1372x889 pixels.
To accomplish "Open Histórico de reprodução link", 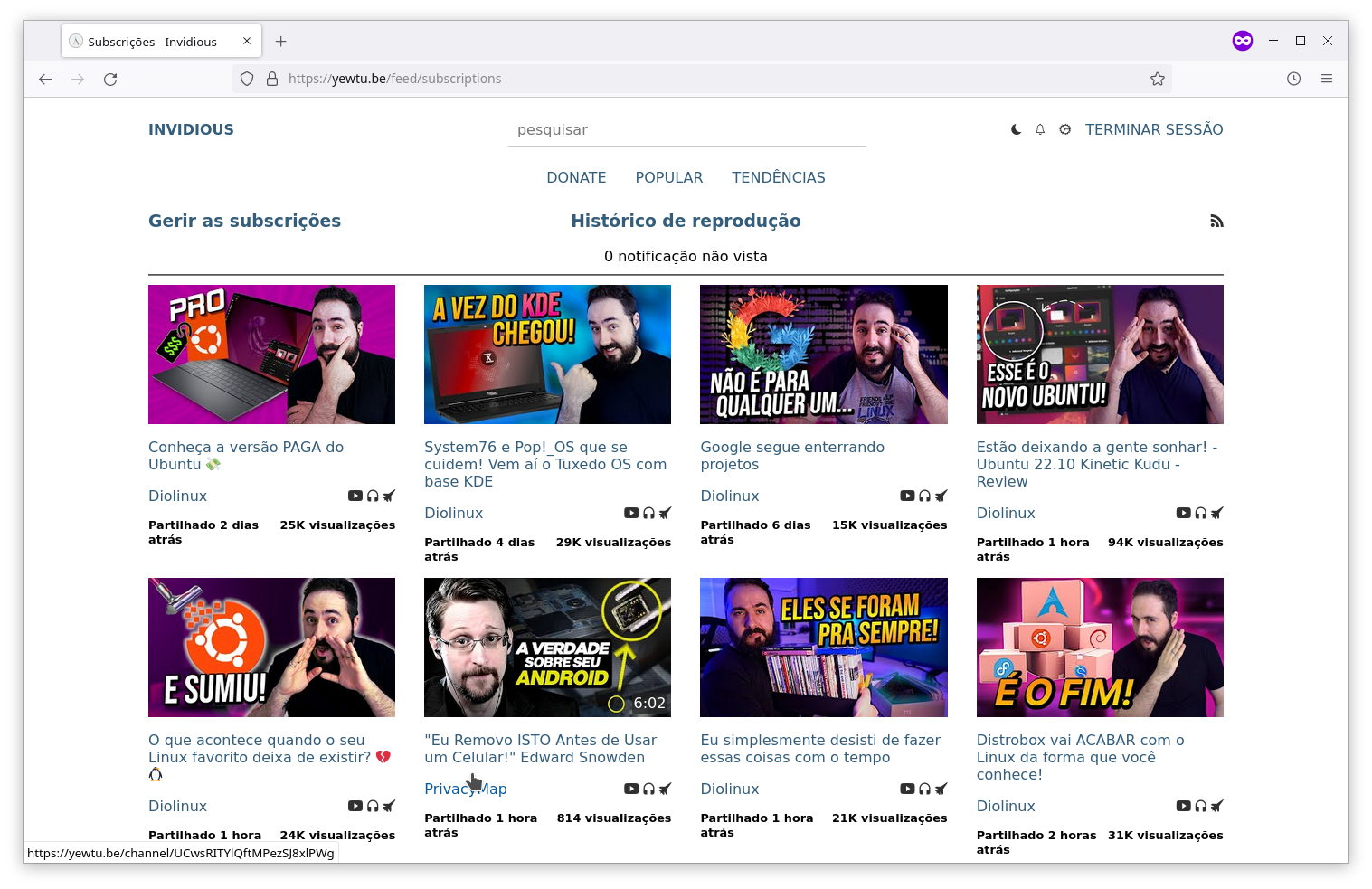I will 686,221.
